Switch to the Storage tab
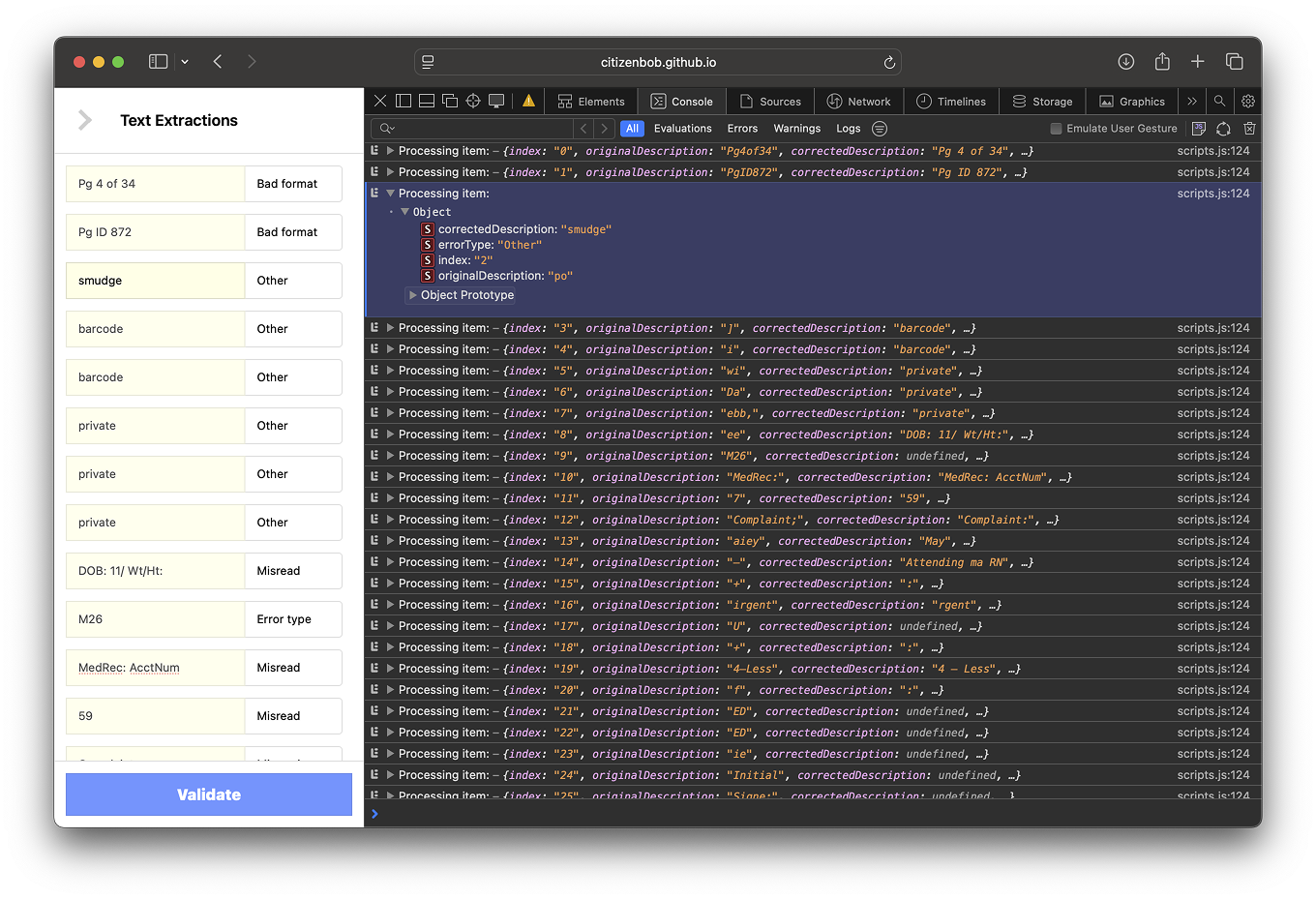Screen dimensions: 1316x899 (1043, 101)
